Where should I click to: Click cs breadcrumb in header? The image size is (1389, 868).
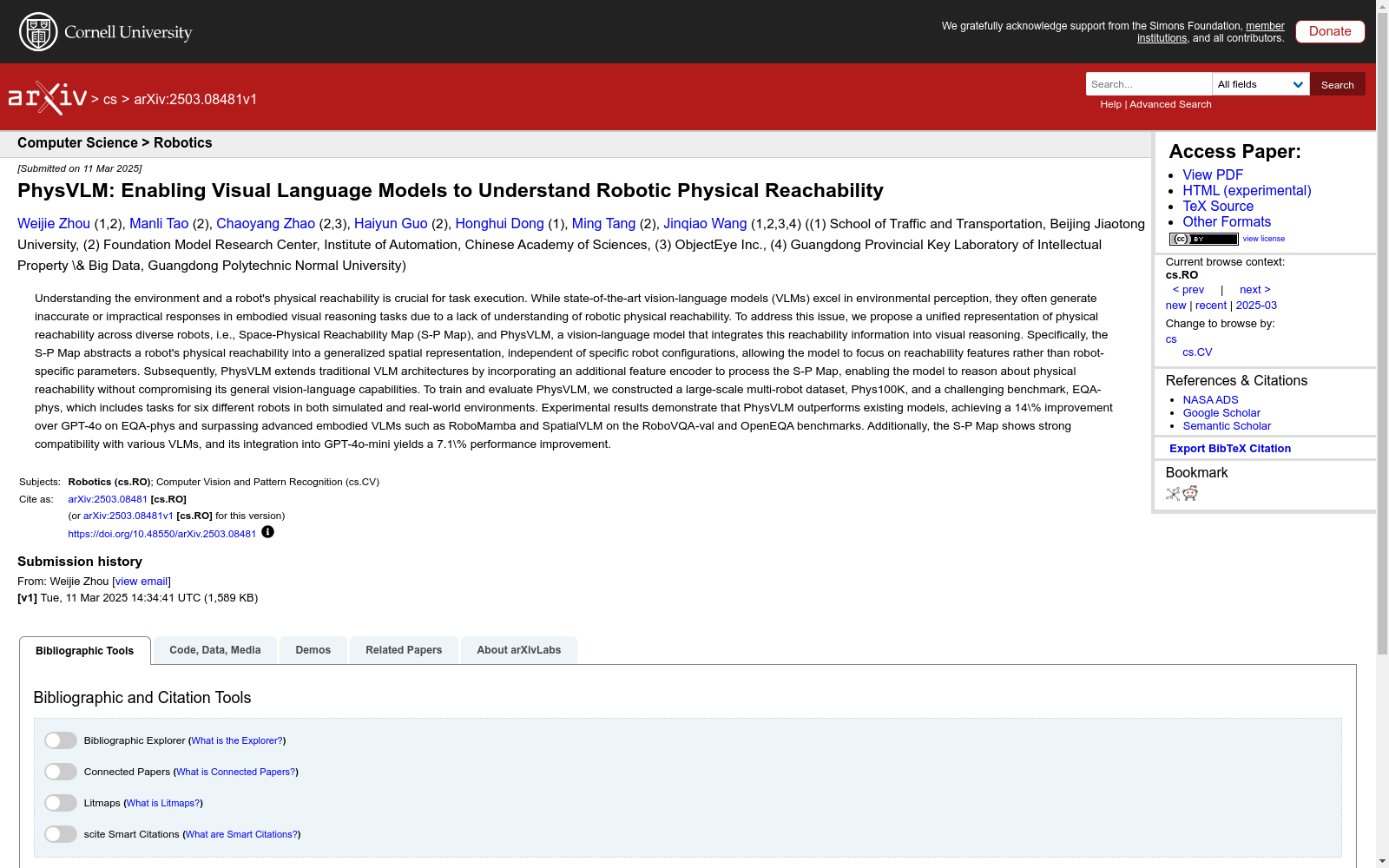pos(110,100)
